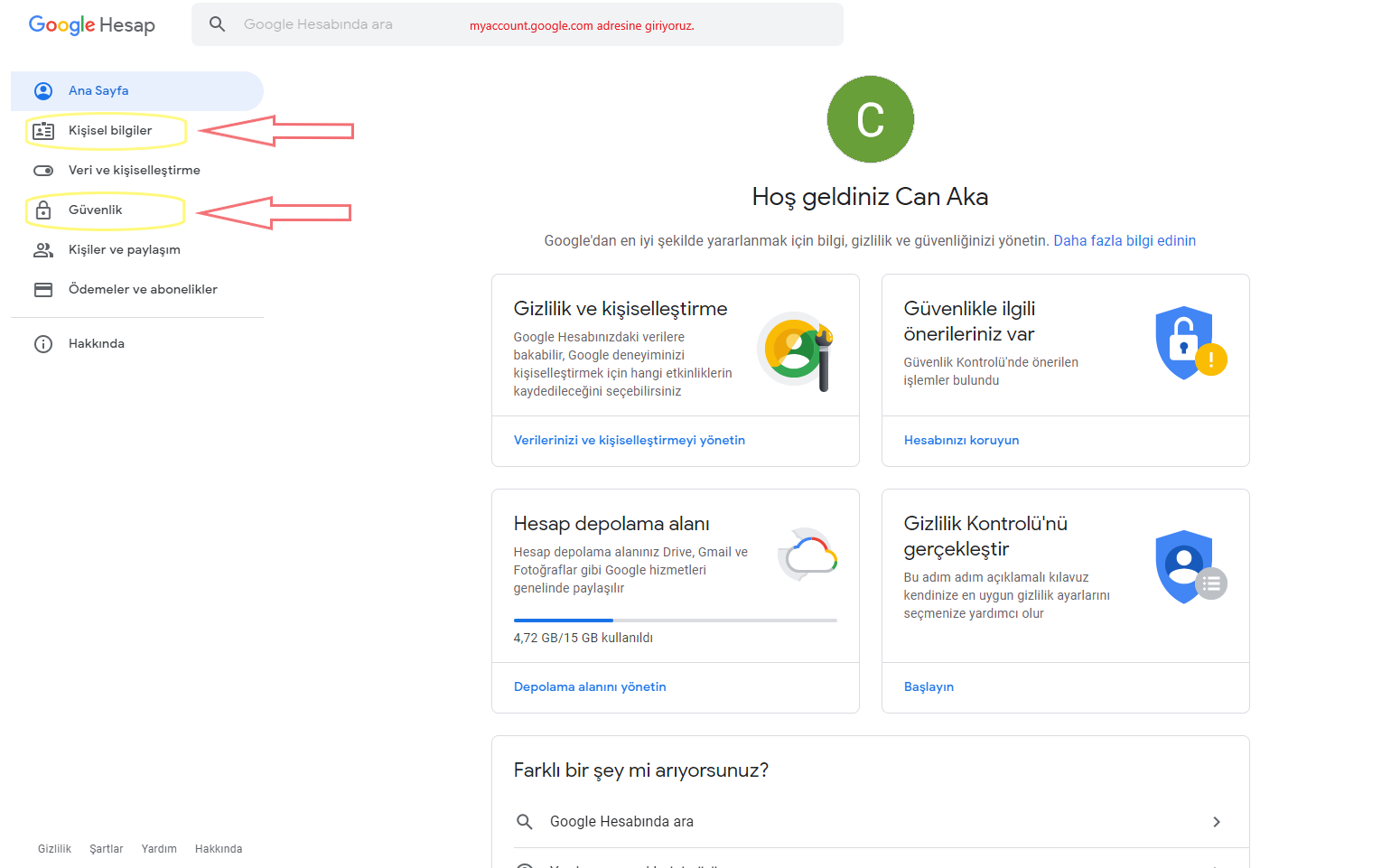Select the Kişiler ve paylaşım people icon

42,249
